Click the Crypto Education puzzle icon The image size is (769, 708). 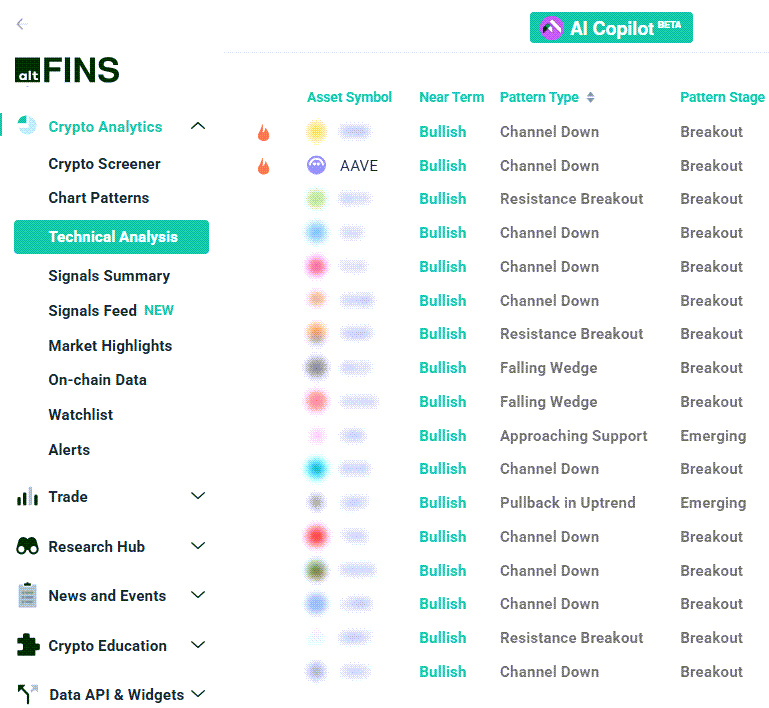tap(27, 645)
